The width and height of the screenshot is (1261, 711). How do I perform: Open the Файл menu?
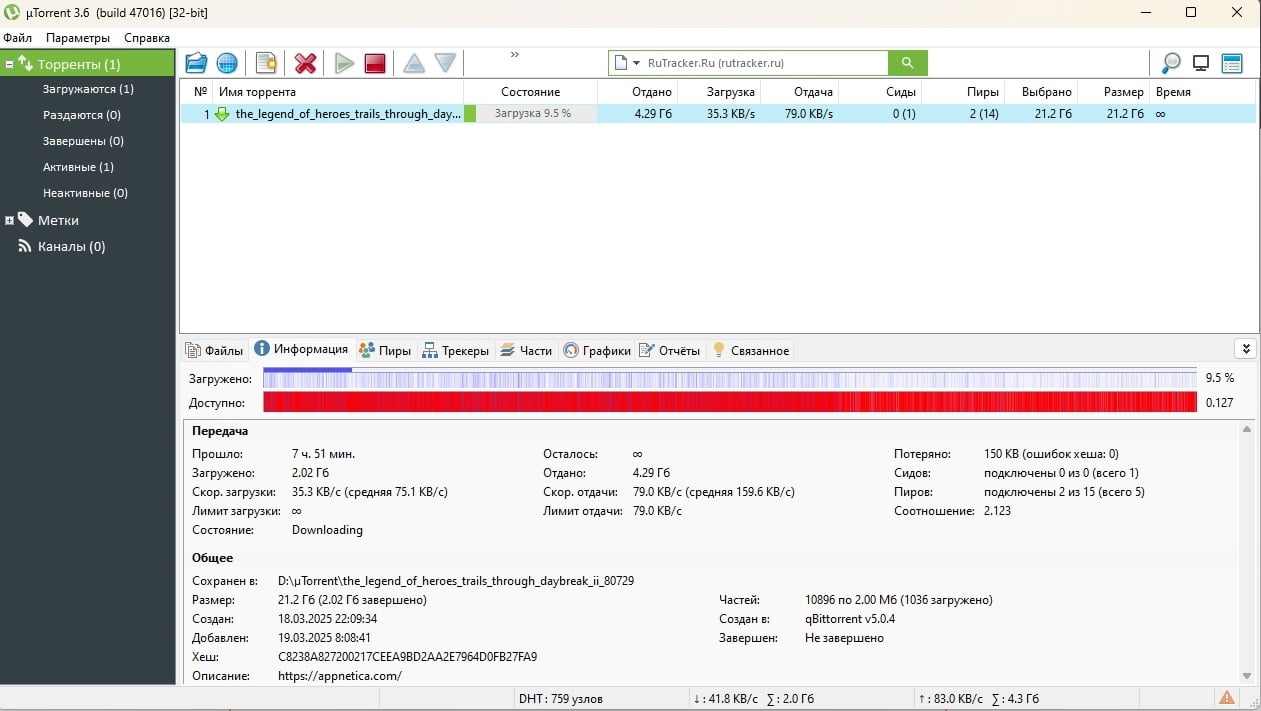click(x=17, y=38)
